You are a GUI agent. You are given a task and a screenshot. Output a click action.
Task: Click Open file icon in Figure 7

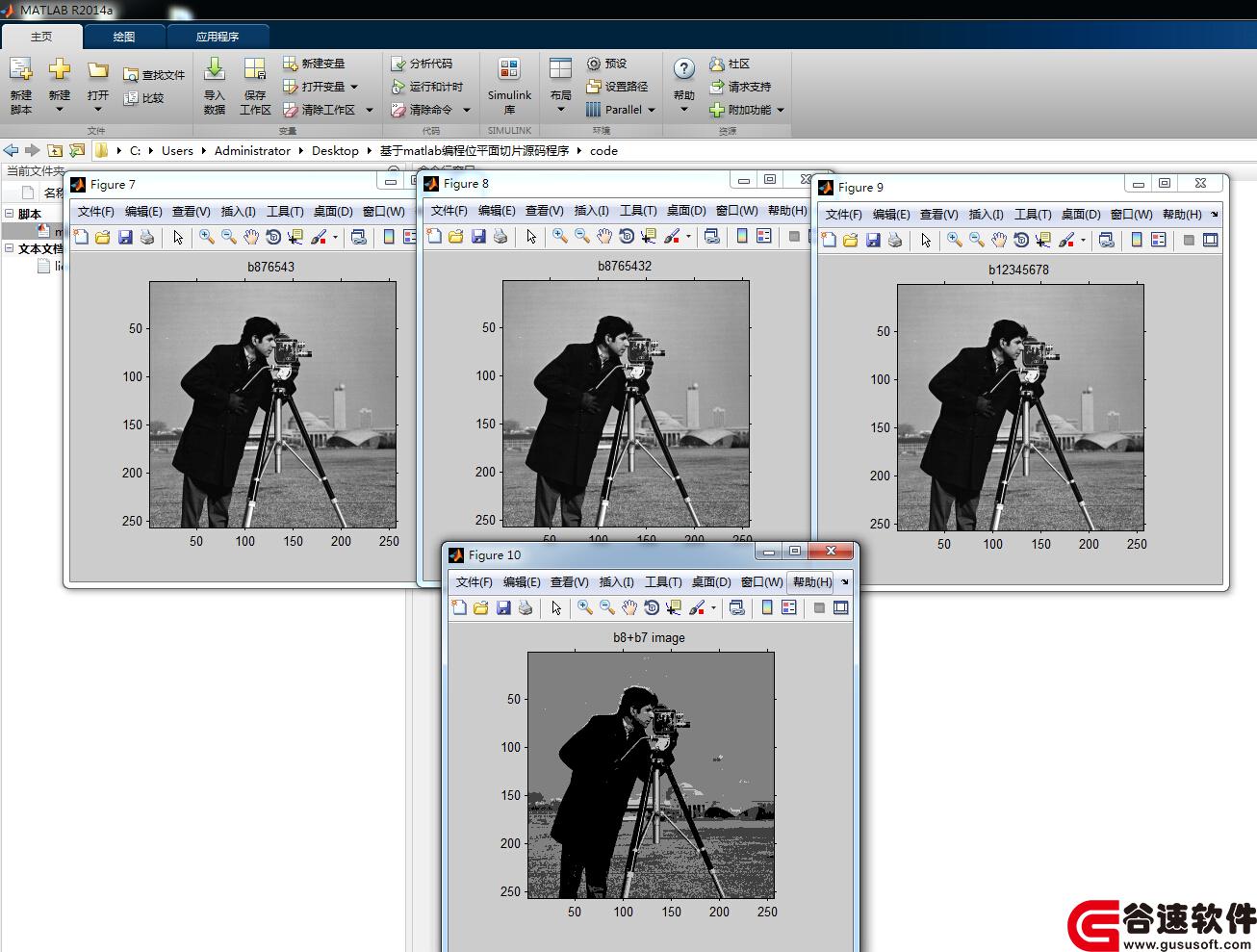pyautogui.click(x=103, y=237)
